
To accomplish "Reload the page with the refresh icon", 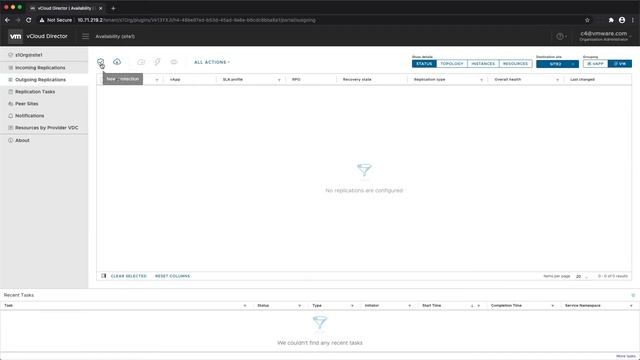I will 29,20.
